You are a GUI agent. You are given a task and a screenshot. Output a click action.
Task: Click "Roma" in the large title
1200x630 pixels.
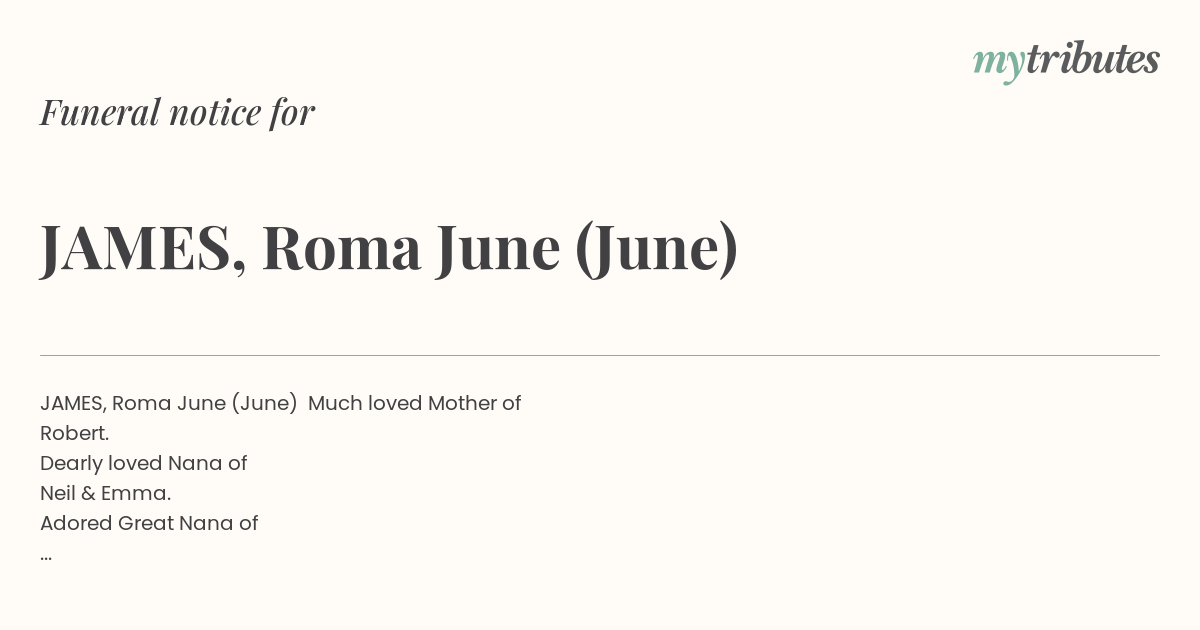click(x=341, y=248)
